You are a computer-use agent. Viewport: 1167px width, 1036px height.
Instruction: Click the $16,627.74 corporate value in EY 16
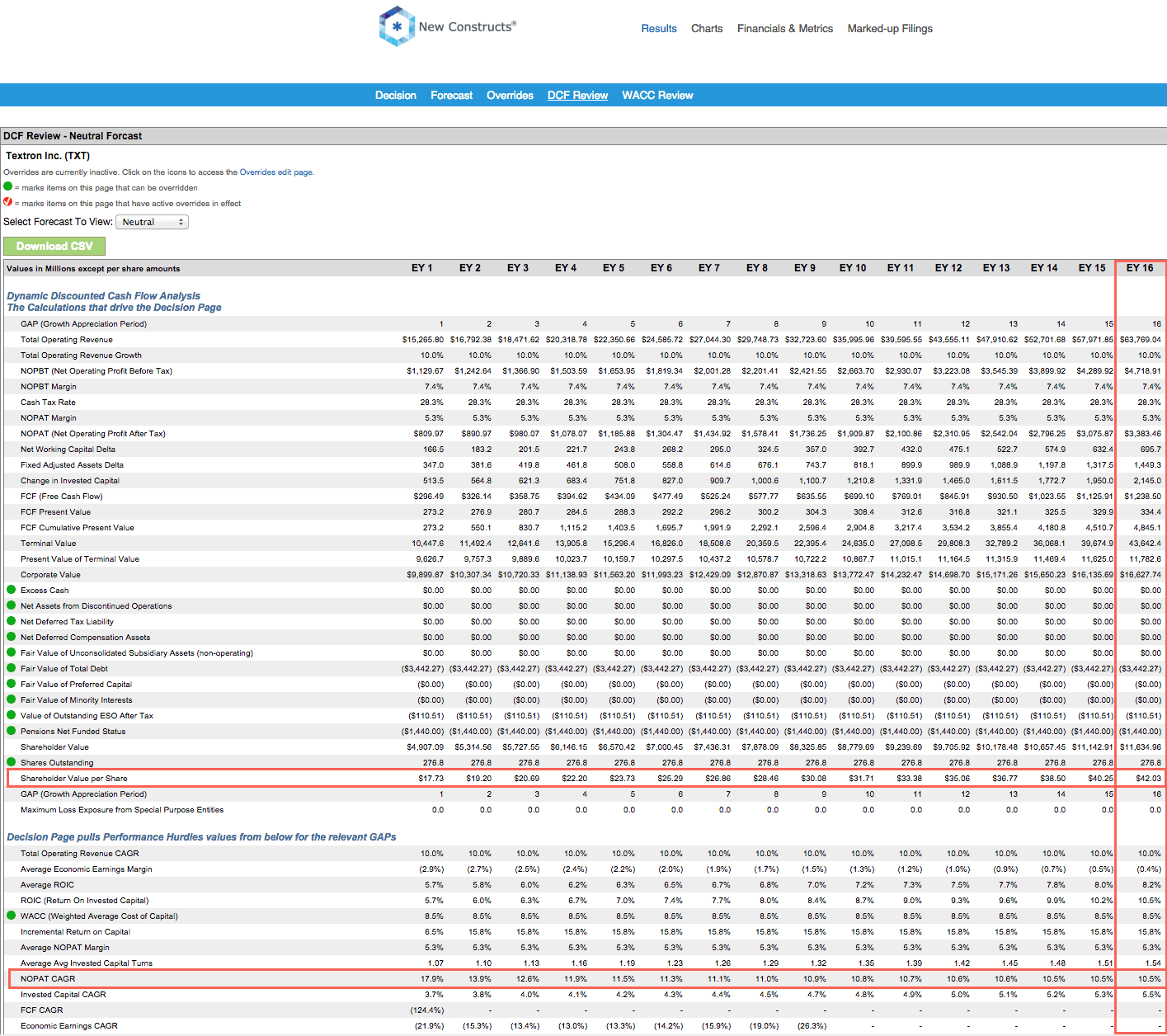1140,574
